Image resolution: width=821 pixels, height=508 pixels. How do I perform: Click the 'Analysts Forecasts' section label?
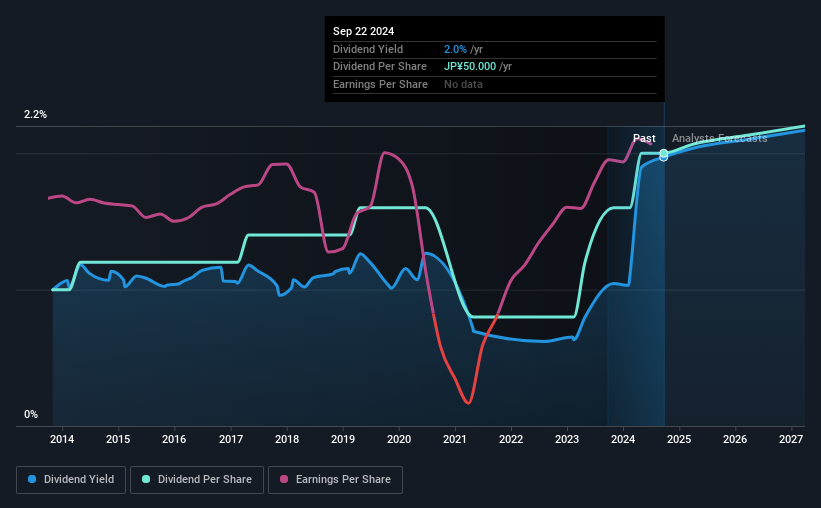click(x=719, y=138)
